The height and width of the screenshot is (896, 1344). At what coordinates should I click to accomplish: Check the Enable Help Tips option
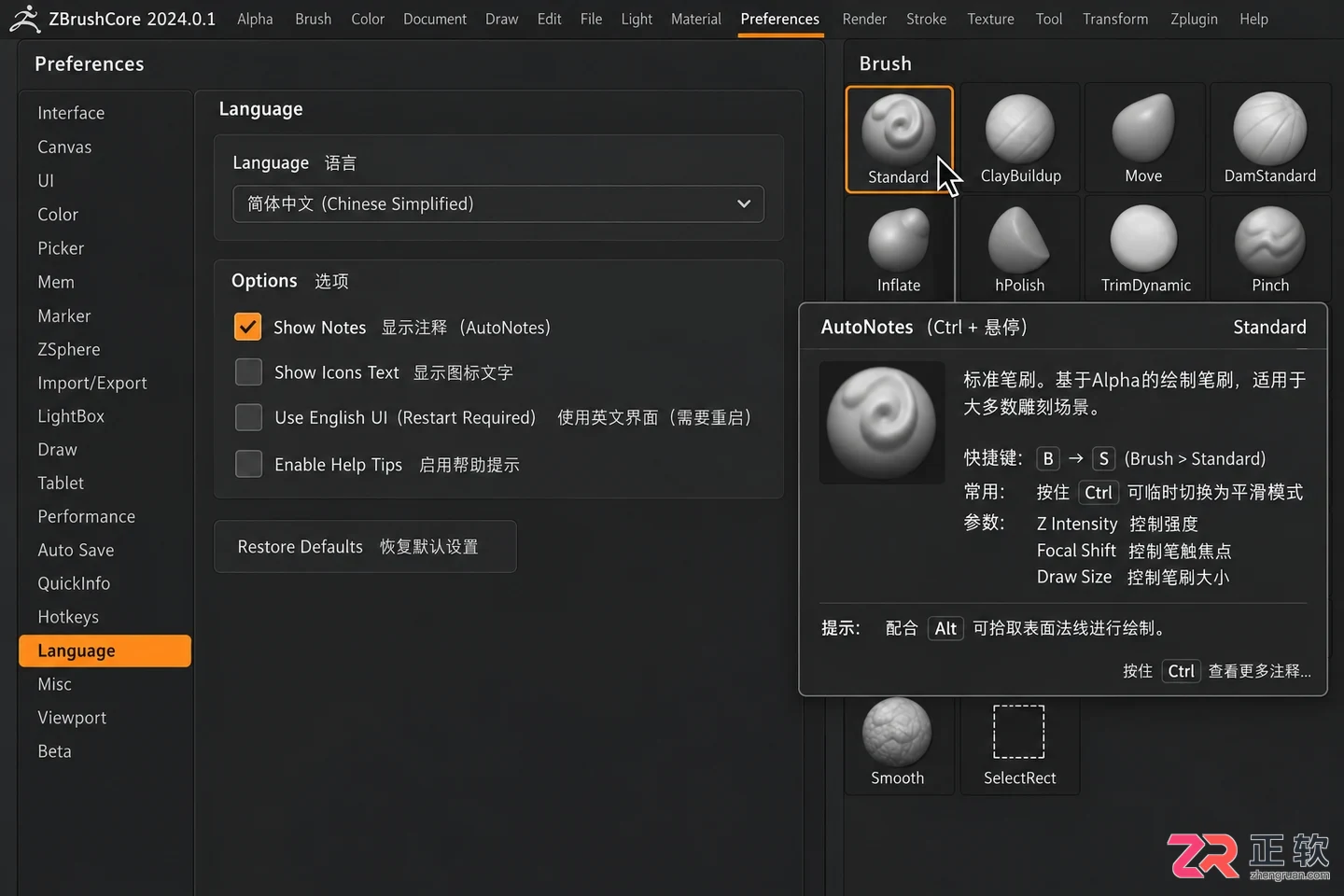[248, 464]
